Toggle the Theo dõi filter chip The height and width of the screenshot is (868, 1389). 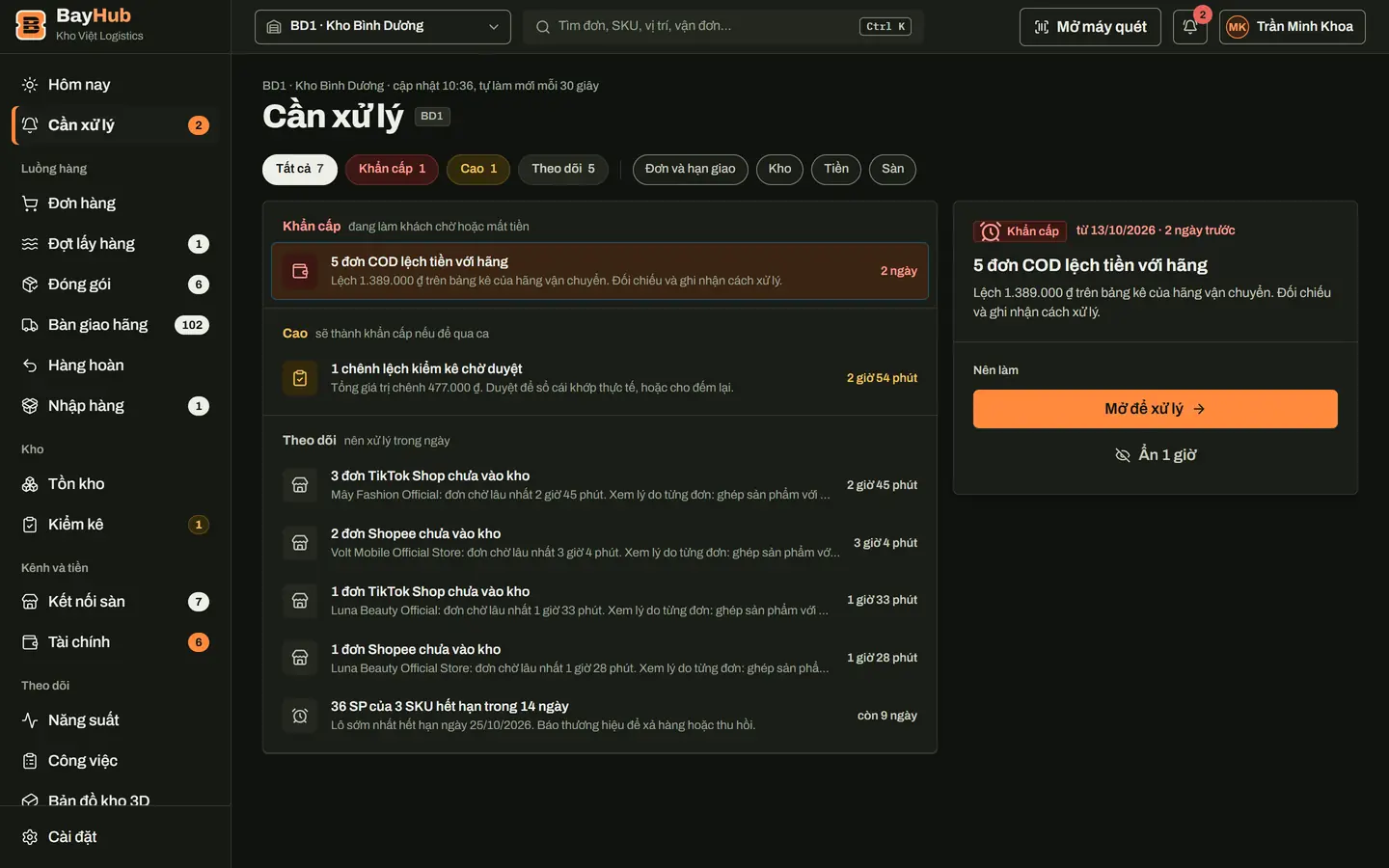pyautogui.click(x=563, y=169)
